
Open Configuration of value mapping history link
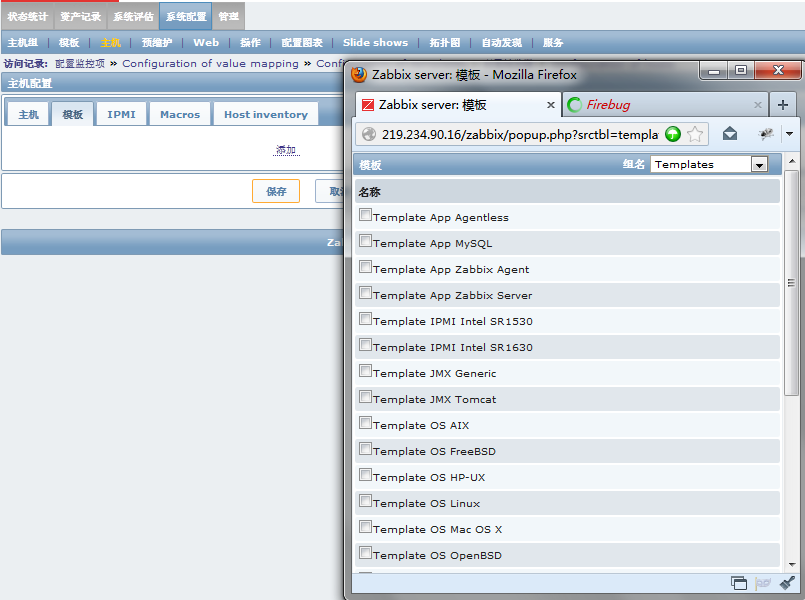coord(210,64)
